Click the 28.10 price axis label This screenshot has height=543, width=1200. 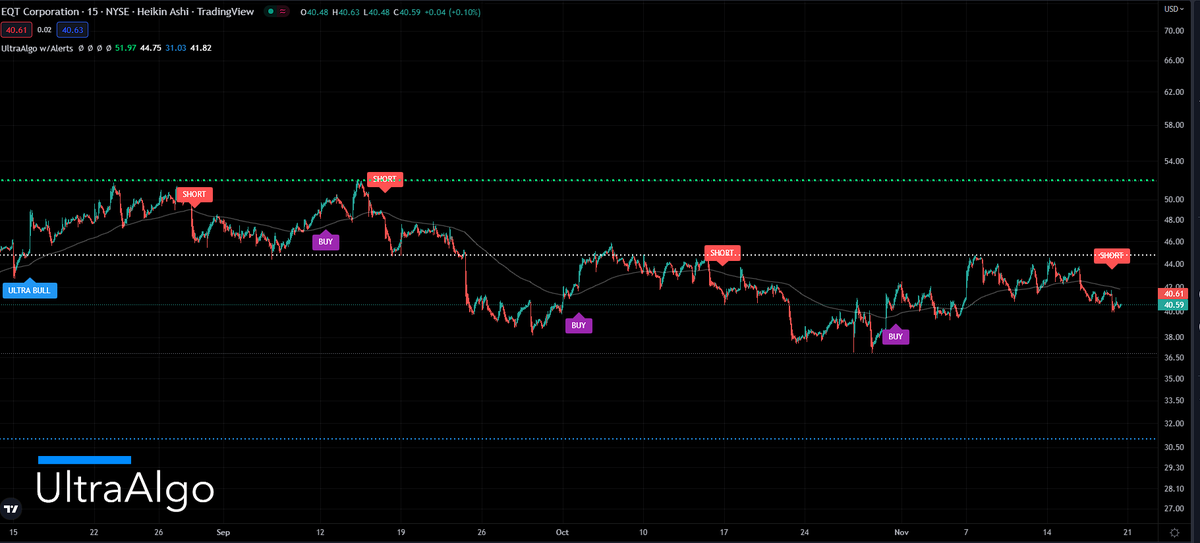tap(1174, 489)
